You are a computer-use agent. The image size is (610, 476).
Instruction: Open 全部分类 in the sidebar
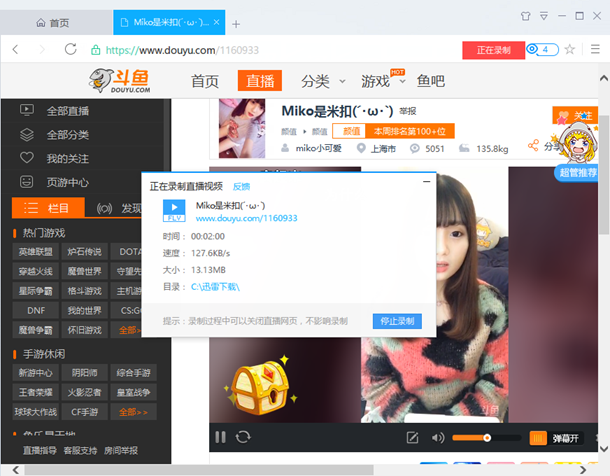point(68,135)
